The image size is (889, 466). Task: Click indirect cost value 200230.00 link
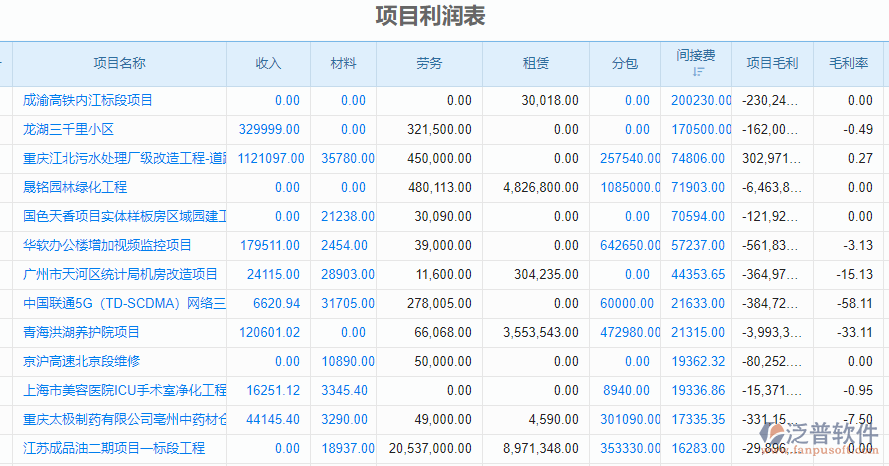point(701,100)
